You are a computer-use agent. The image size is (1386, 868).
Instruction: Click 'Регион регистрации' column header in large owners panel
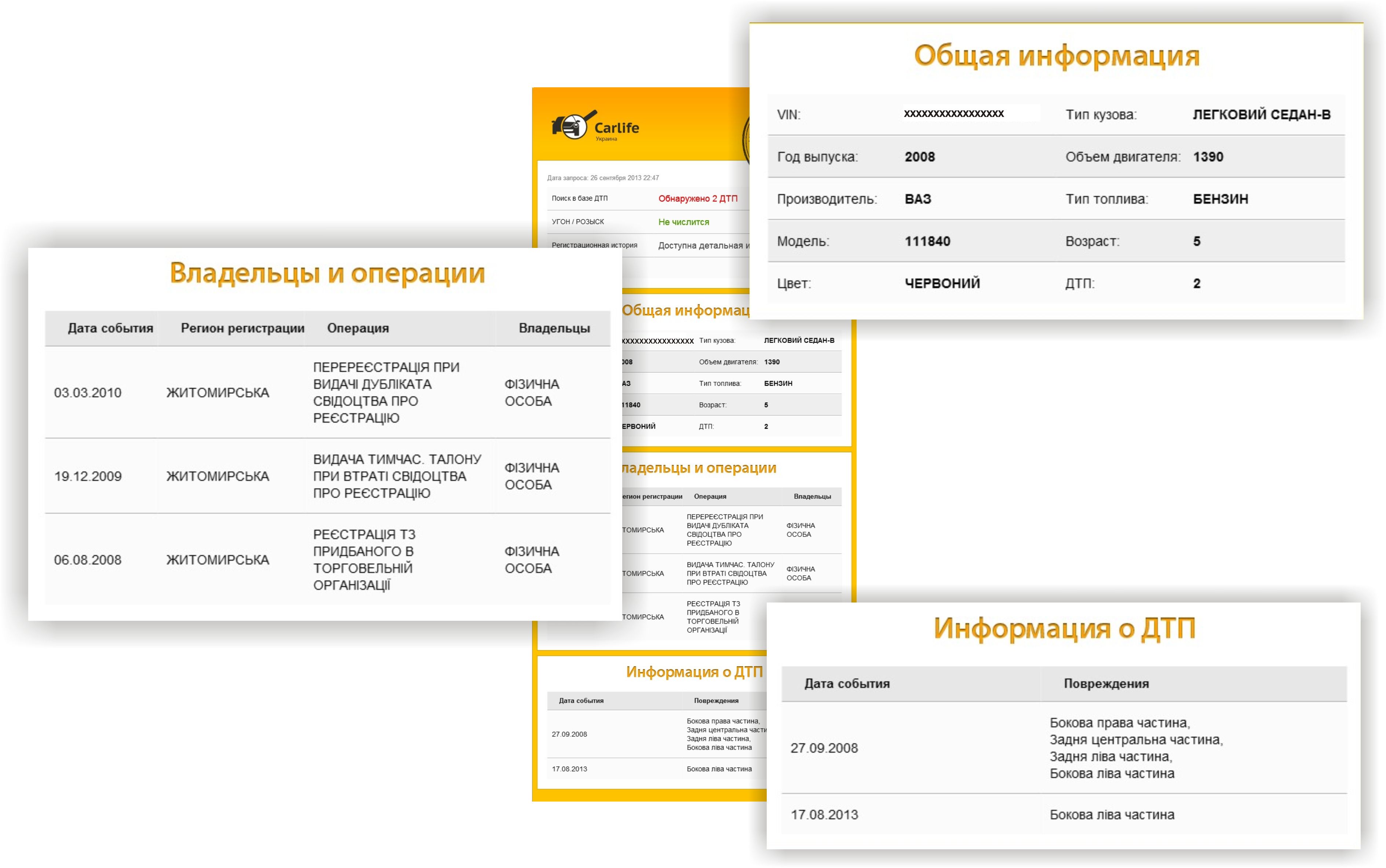tap(242, 328)
